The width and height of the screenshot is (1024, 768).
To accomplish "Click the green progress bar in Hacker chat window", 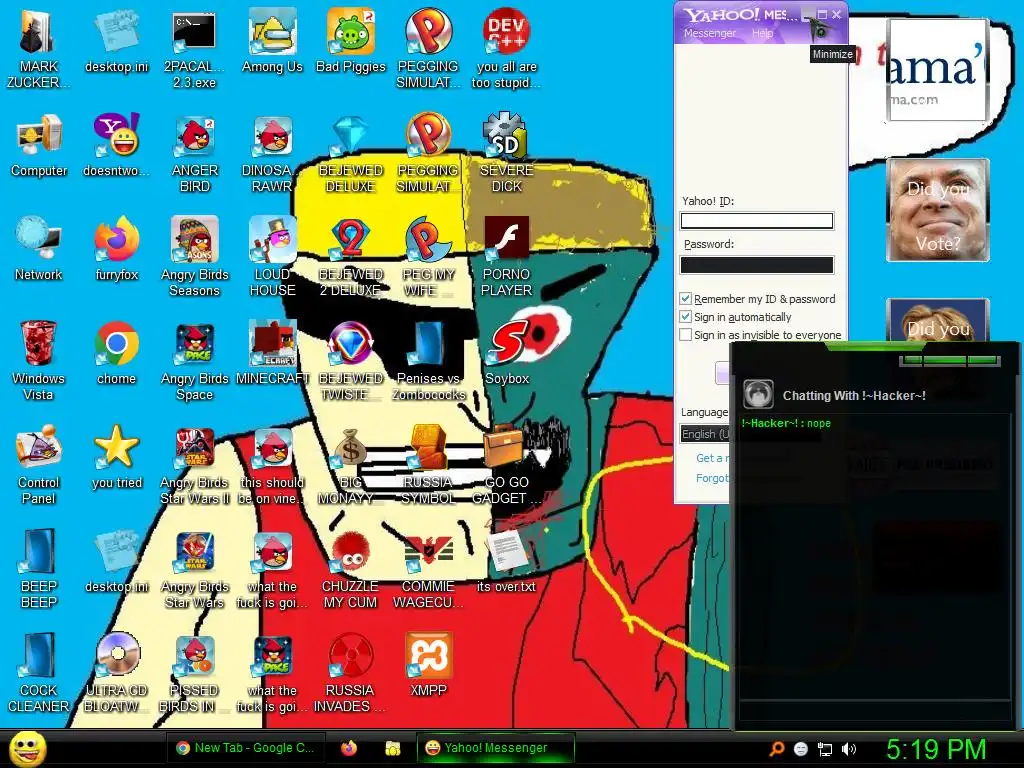I will (x=950, y=360).
